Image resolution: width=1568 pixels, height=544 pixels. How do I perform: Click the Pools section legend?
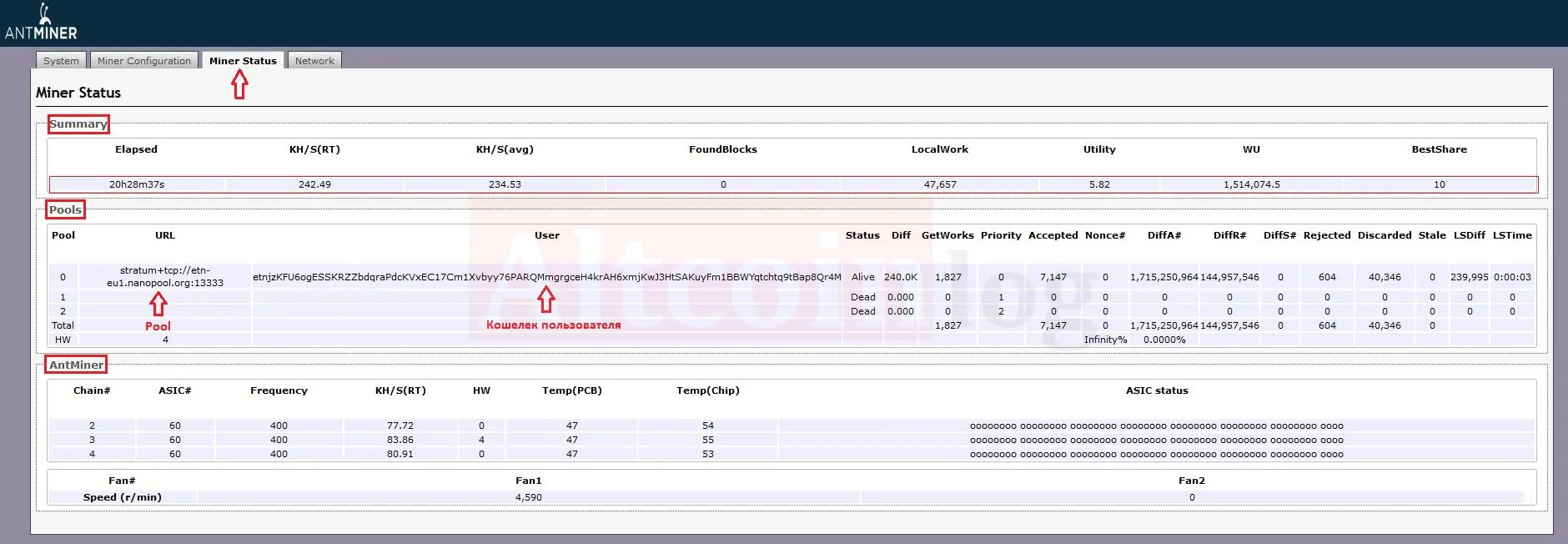coord(65,209)
